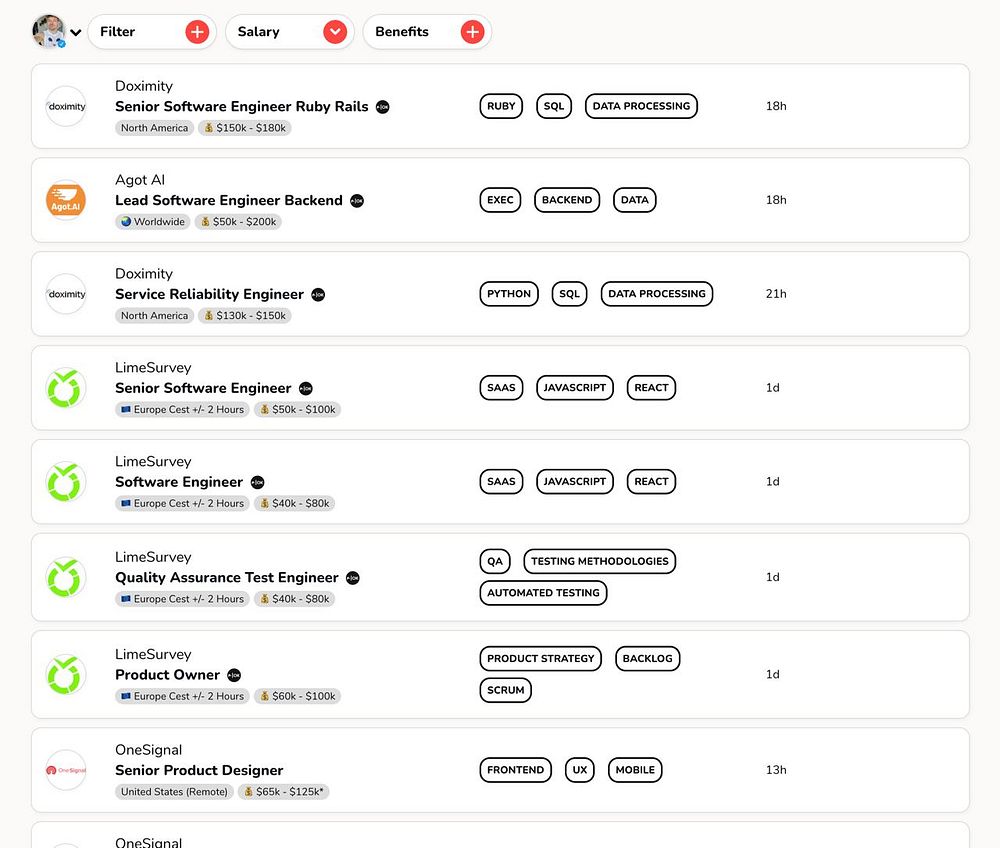Select DATA PROCESSING tag on Ruby Rails job
1000x848 pixels.
(641, 106)
